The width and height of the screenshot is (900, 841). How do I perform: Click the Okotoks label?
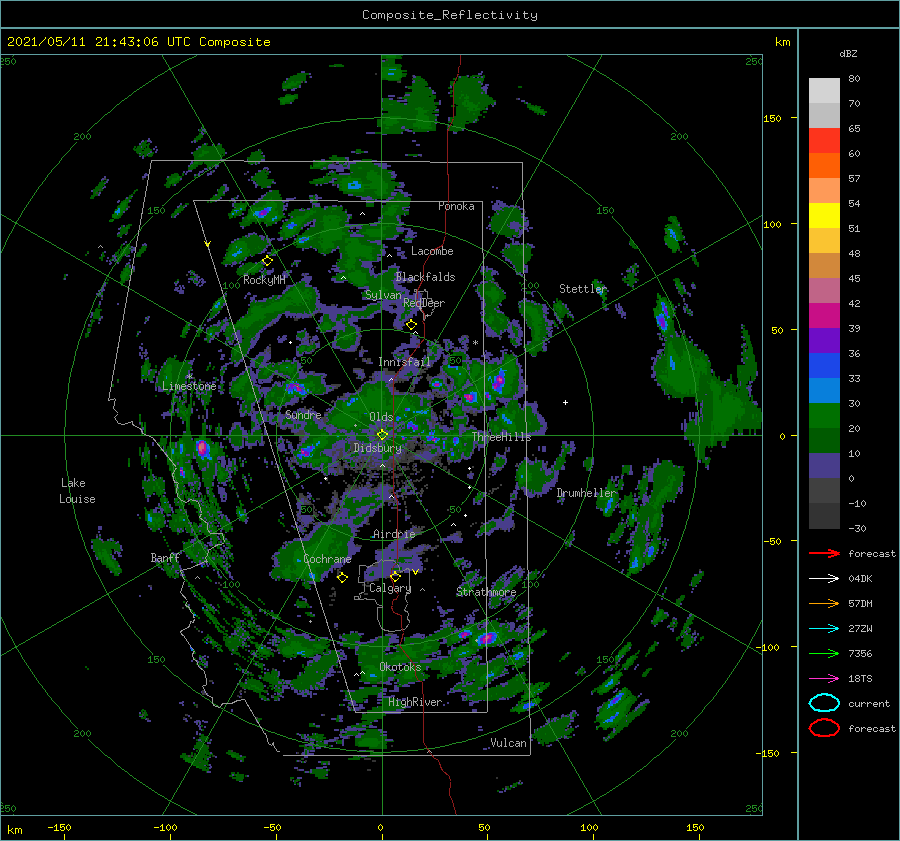point(400,667)
